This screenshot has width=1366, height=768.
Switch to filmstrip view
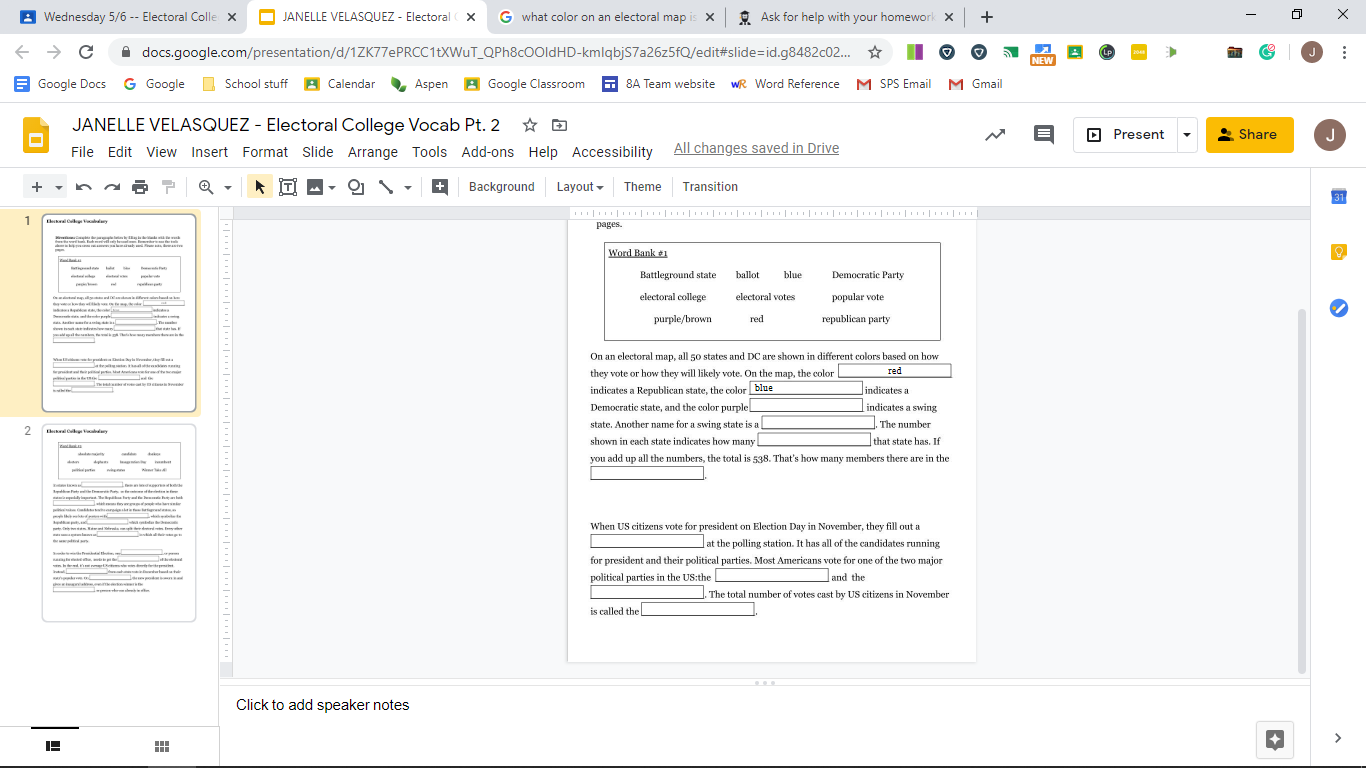(54, 746)
